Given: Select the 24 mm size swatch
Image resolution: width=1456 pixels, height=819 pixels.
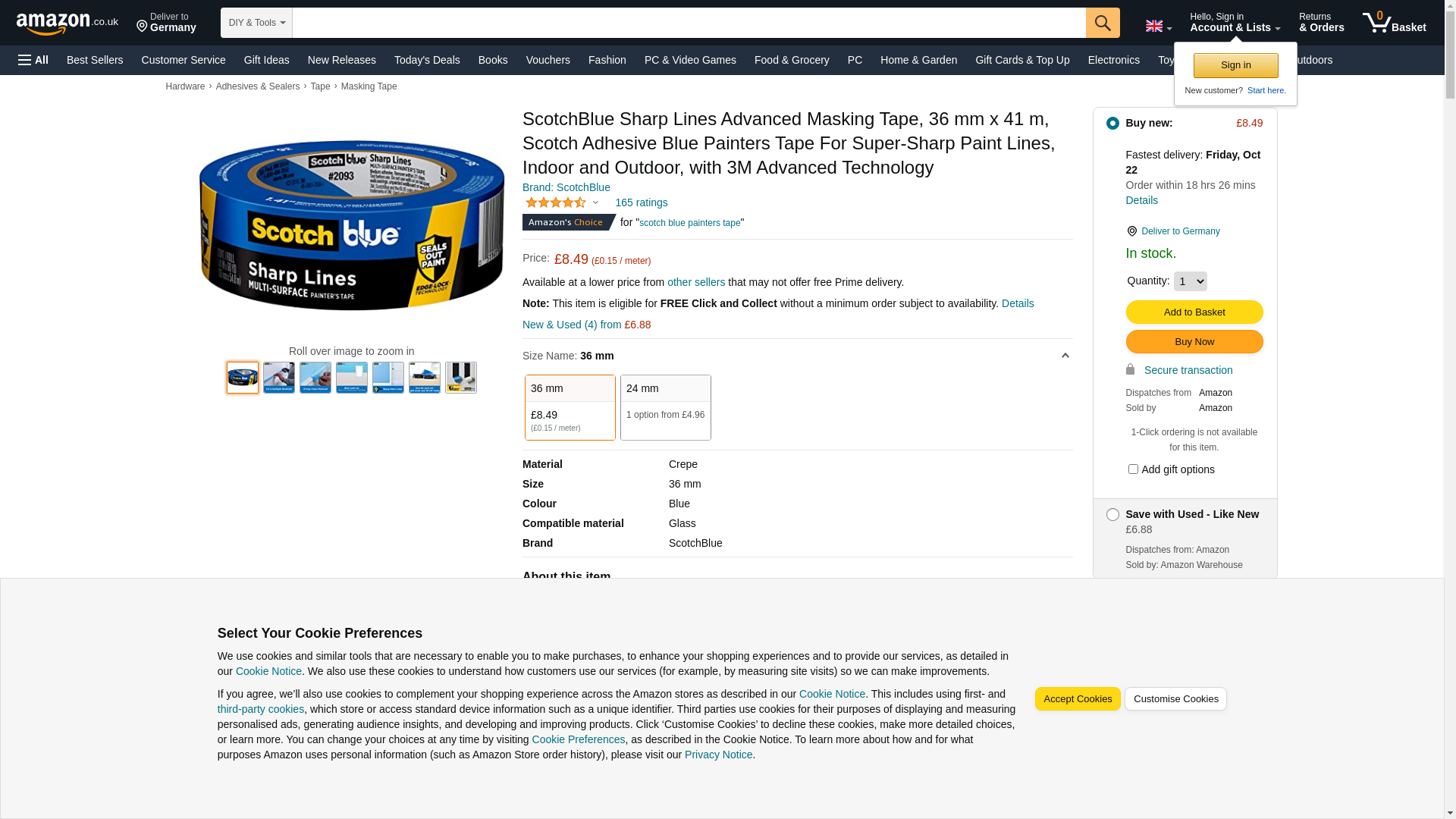Looking at the screenshot, I should [x=666, y=407].
